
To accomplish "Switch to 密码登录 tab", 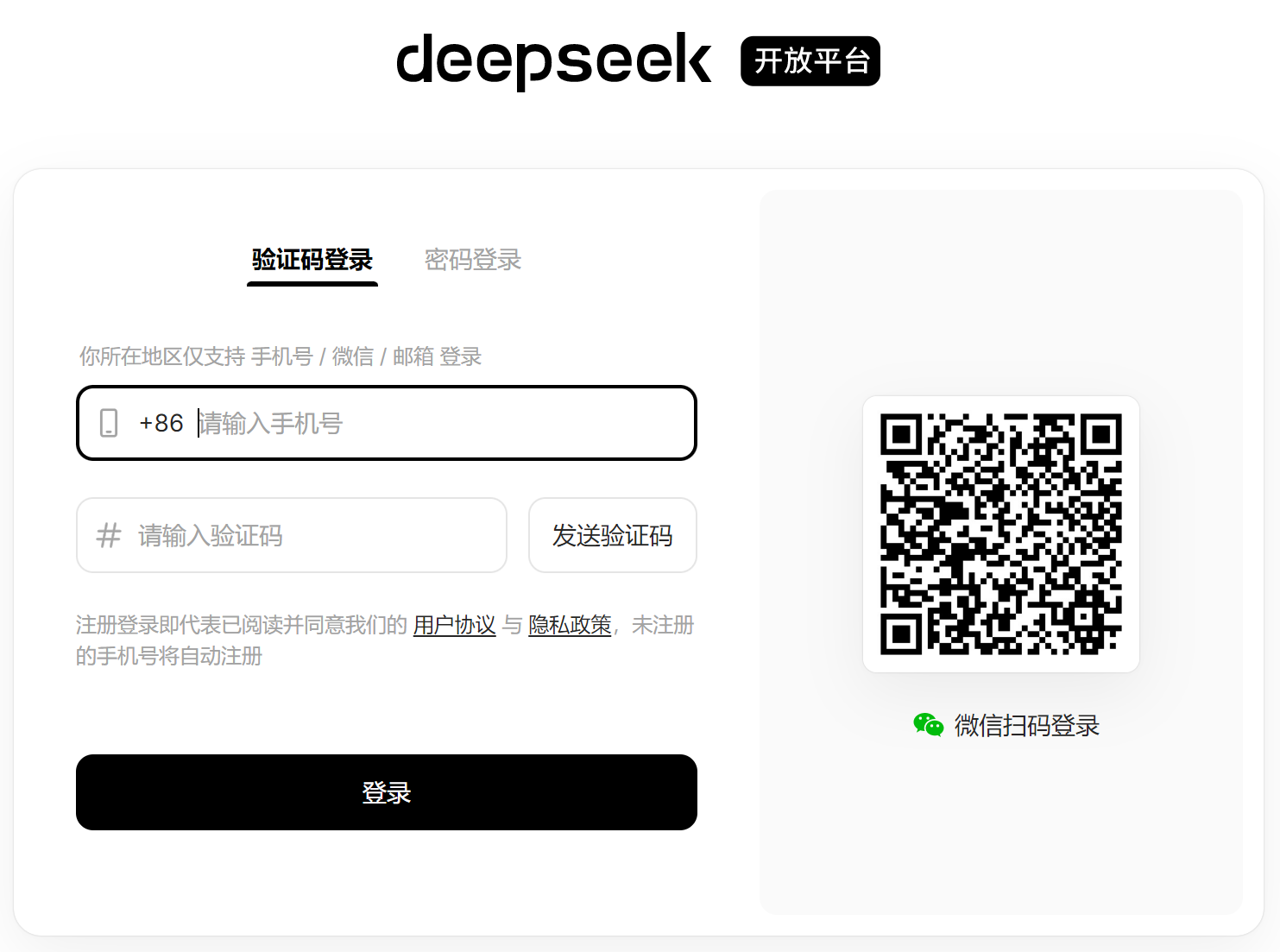I will (x=473, y=260).
